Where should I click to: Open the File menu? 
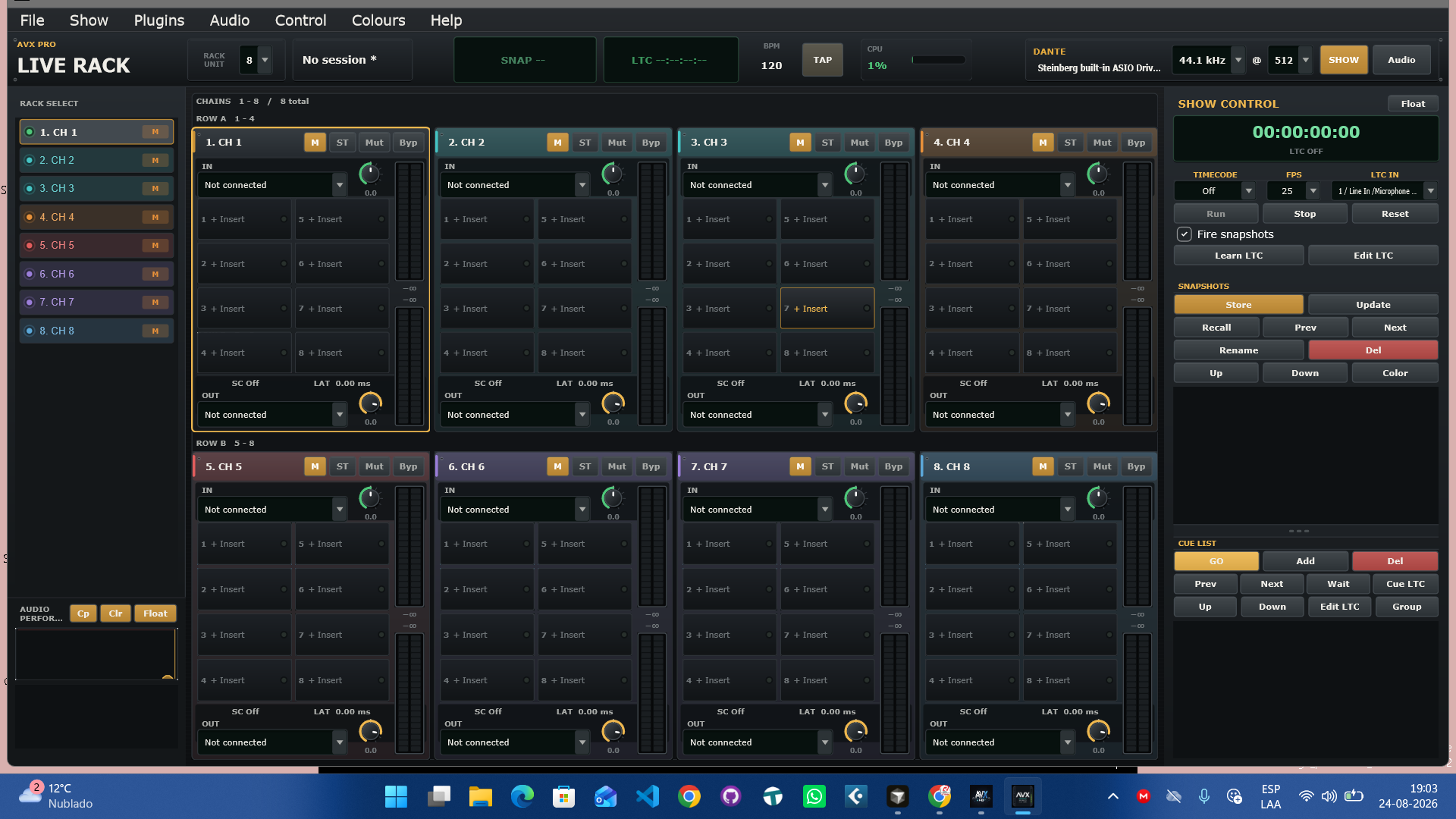tap(32, 20)
